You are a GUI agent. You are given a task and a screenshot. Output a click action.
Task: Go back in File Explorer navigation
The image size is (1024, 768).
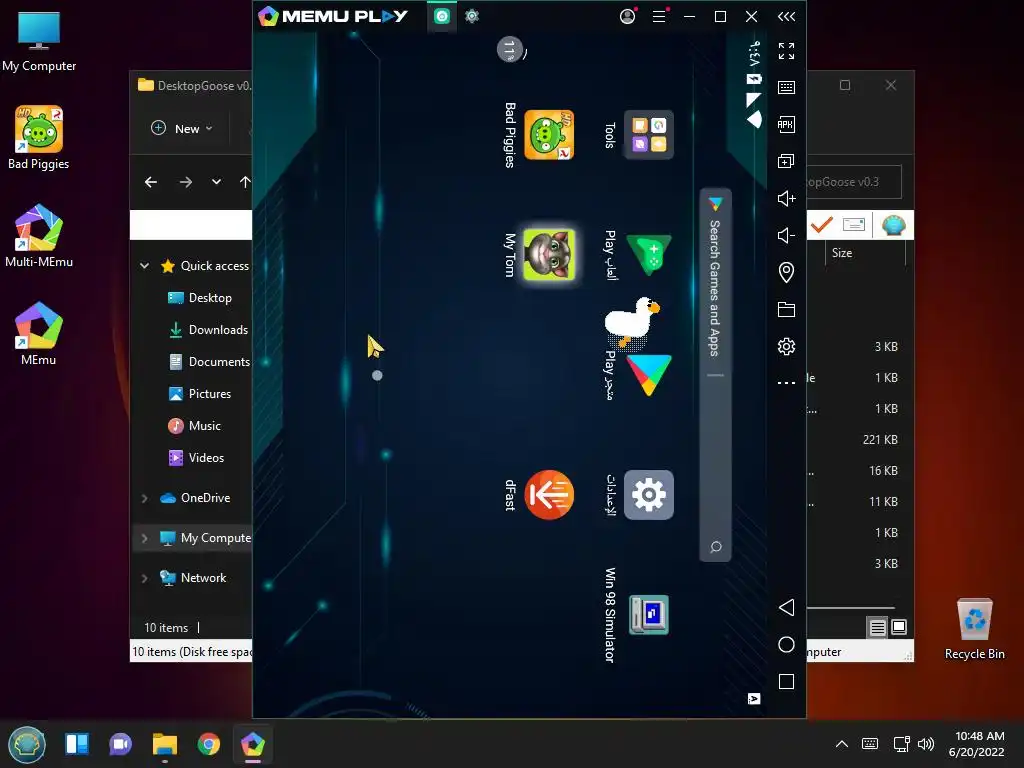[x=151, y=182]
